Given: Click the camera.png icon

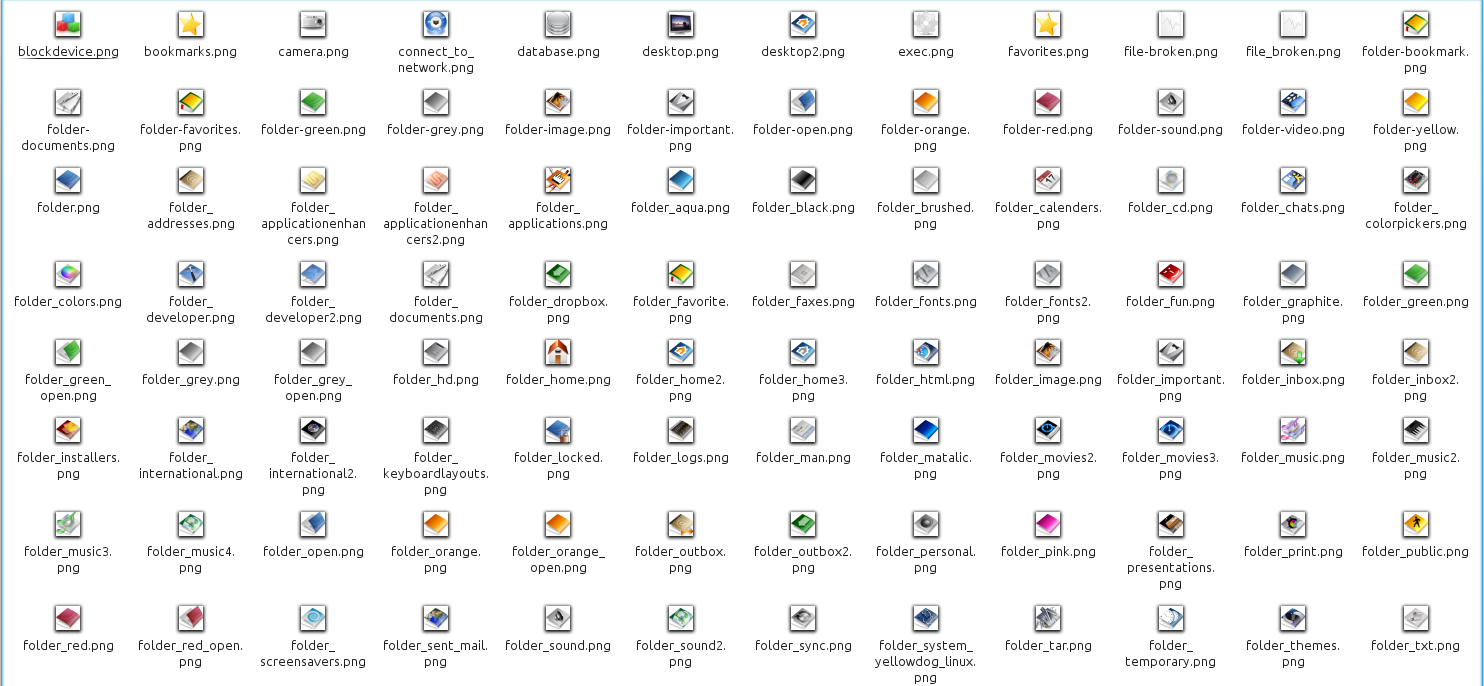Looking at the screenshot, I should [313, 24].
